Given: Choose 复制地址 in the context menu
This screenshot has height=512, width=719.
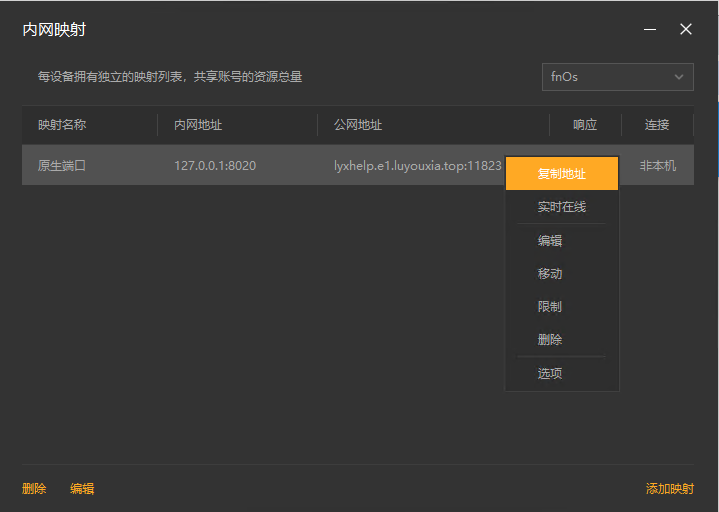Looking at the screenshot, I should point(562,173).
